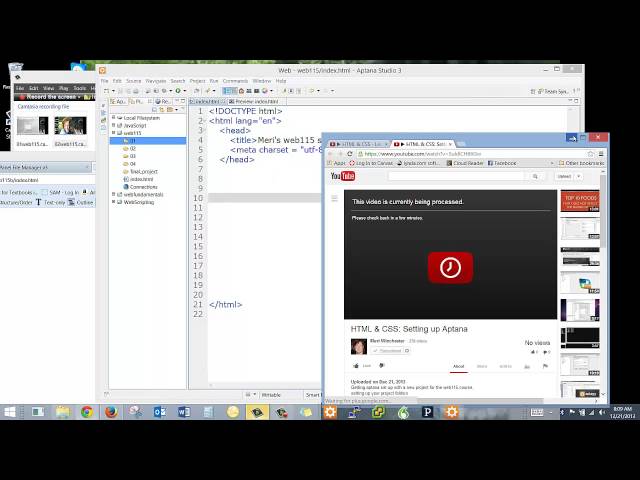This screenshot has width=640, height=480.
Task: Select the About tab under the video
Action: point(458,366)
